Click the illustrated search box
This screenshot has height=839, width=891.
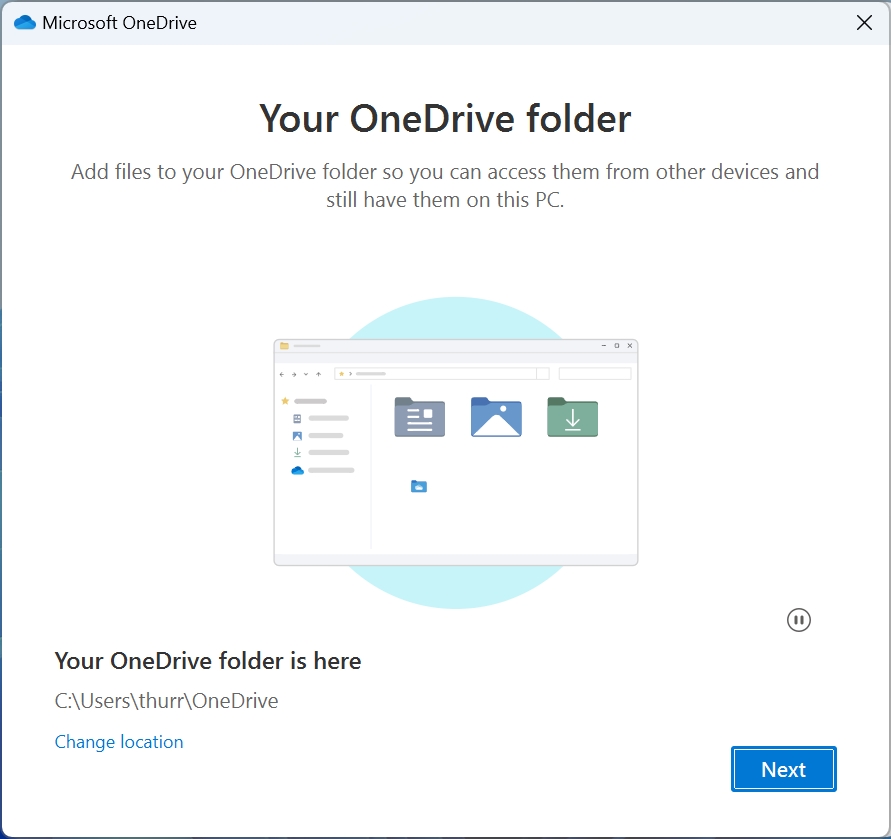[595, 374]
